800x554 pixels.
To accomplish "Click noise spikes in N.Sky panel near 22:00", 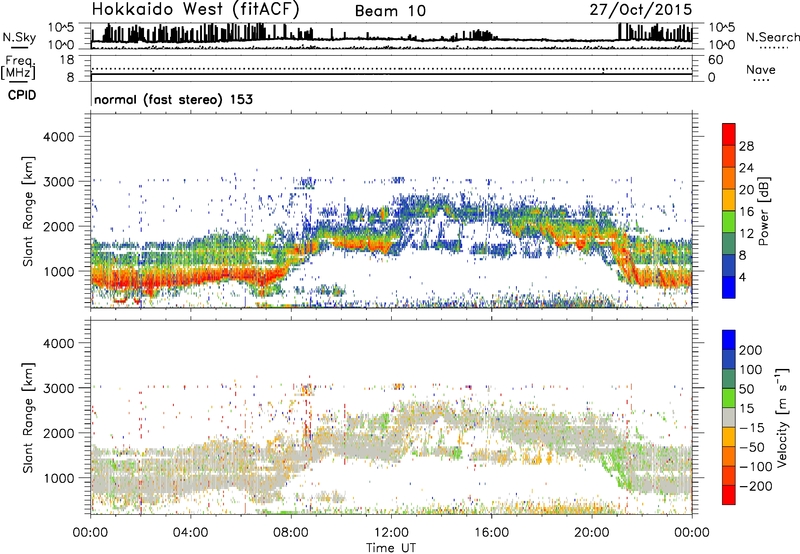I will [656, 32].
